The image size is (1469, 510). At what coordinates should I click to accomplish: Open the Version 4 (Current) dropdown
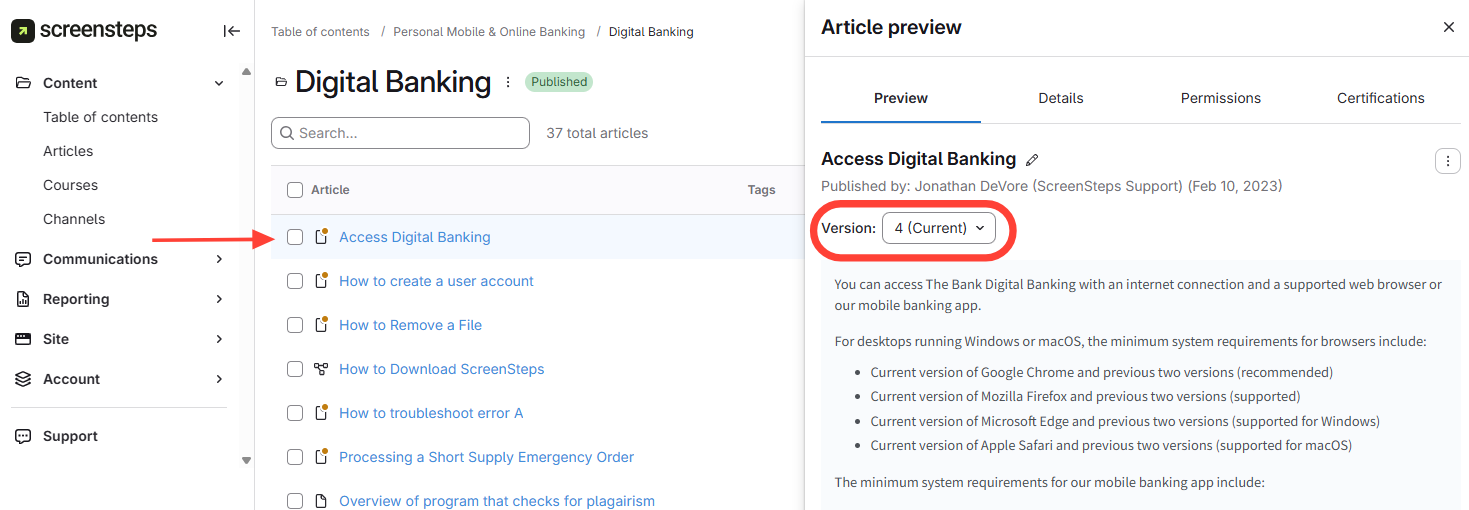[938, 228]
